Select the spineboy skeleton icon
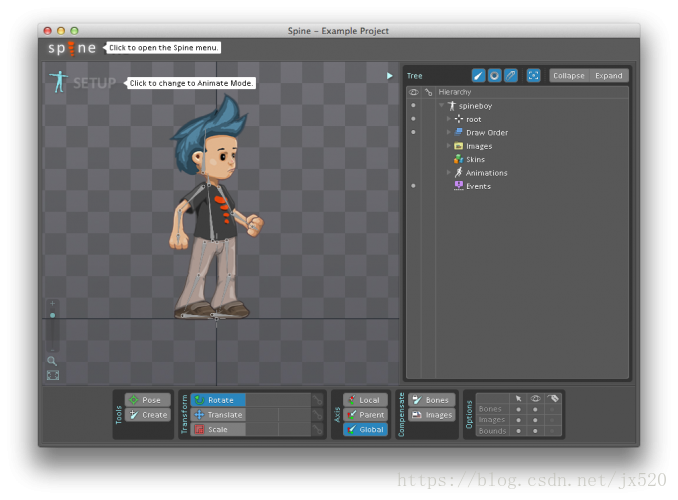 (x=452, y=106)
